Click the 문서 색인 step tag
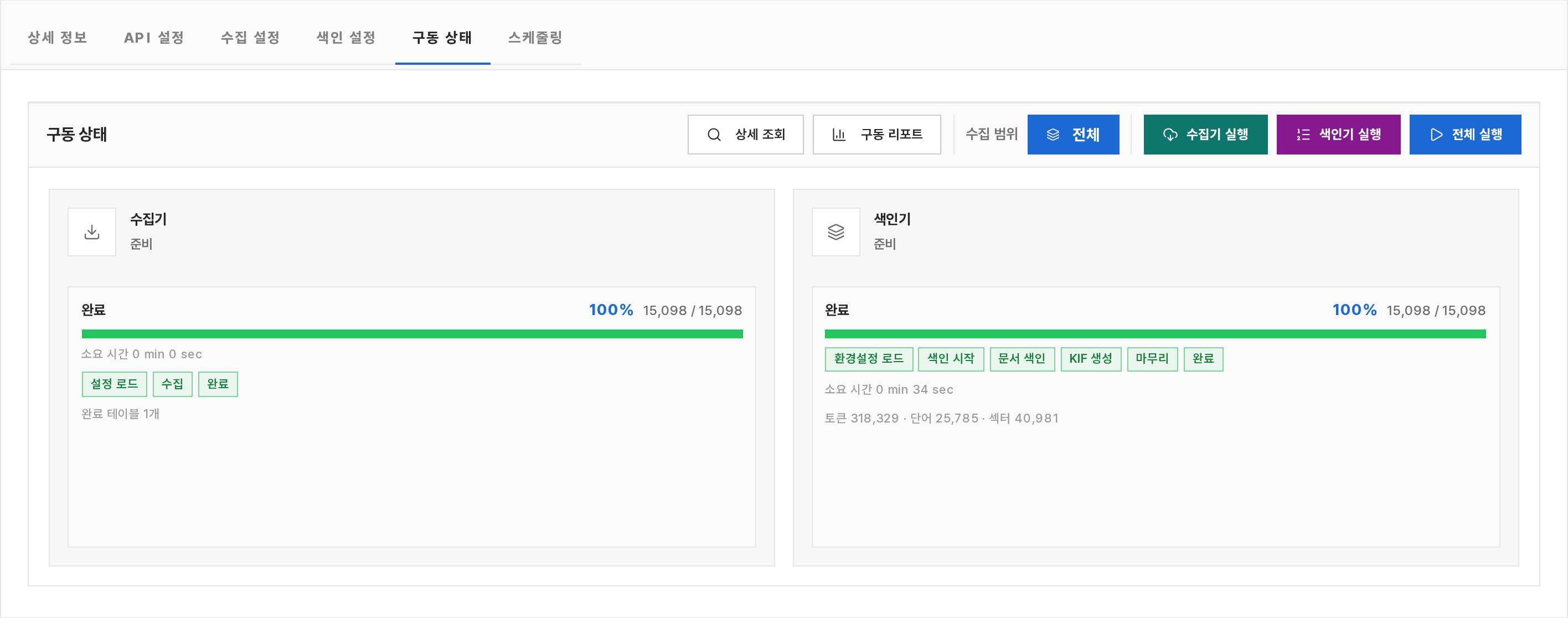The width and height of the screenshot is (1568, 618). point(1022,359)
